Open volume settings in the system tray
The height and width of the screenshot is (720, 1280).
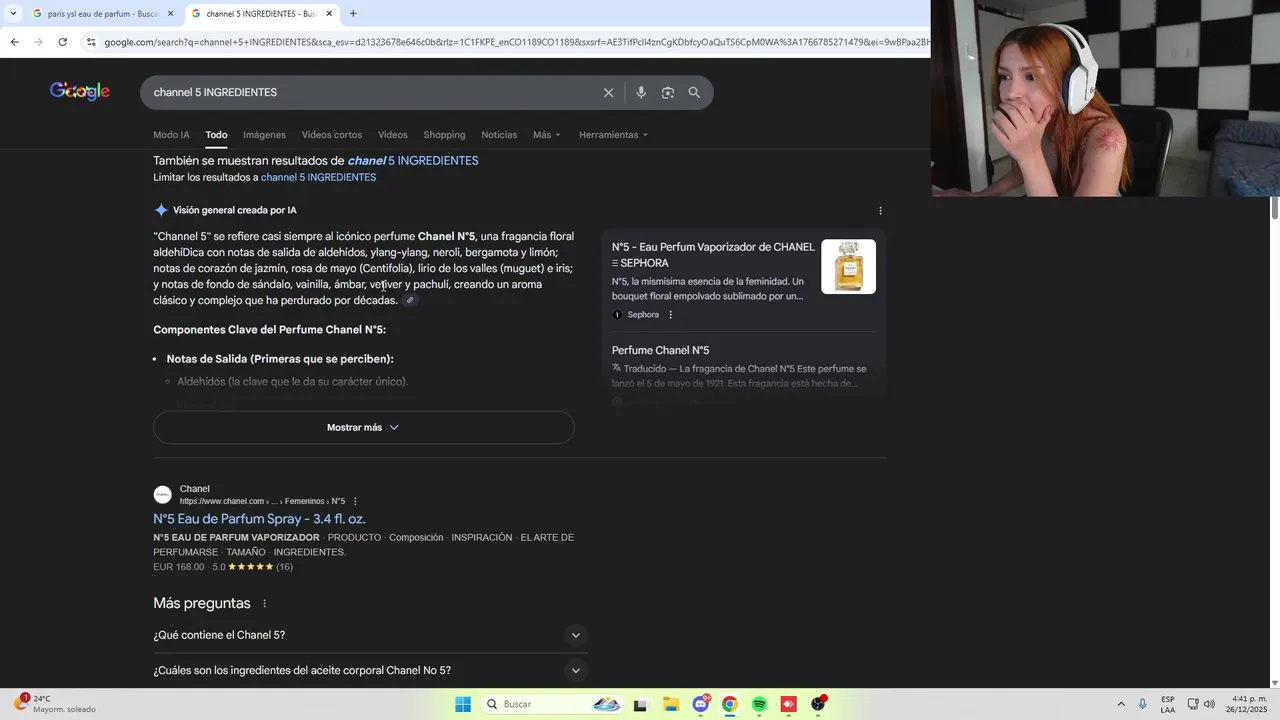[x=1209, y=704]
